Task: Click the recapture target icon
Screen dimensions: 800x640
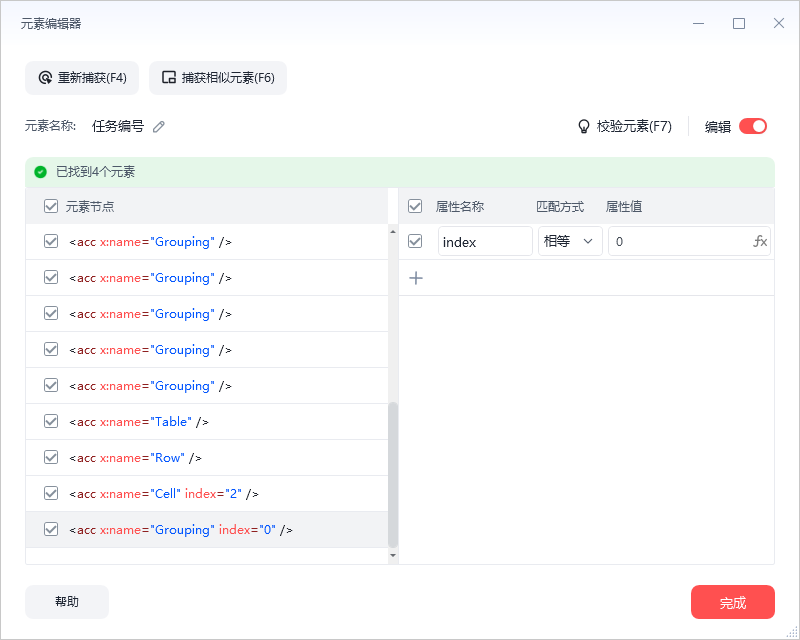Action: (x=45, y=78)
